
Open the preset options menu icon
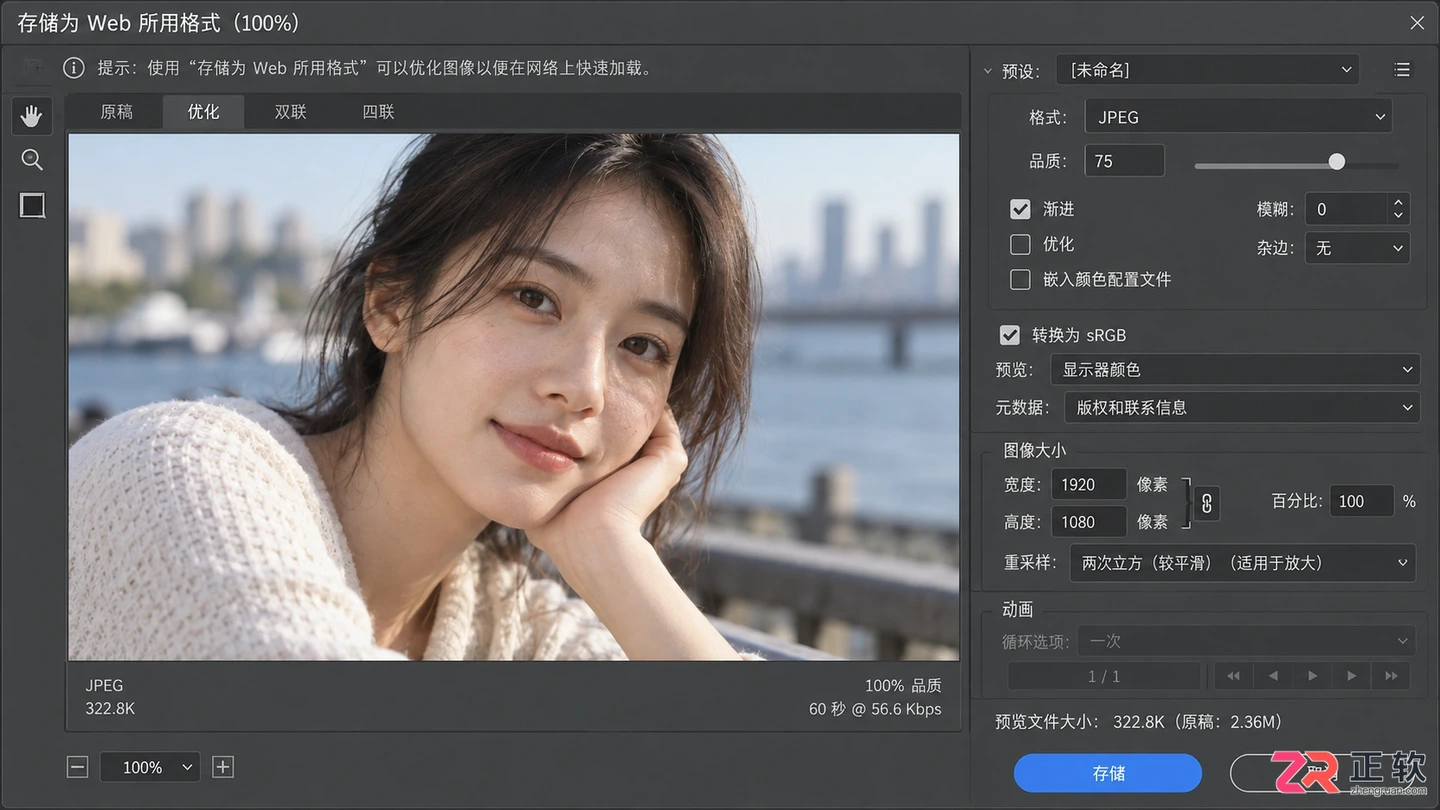[1402, 70]
